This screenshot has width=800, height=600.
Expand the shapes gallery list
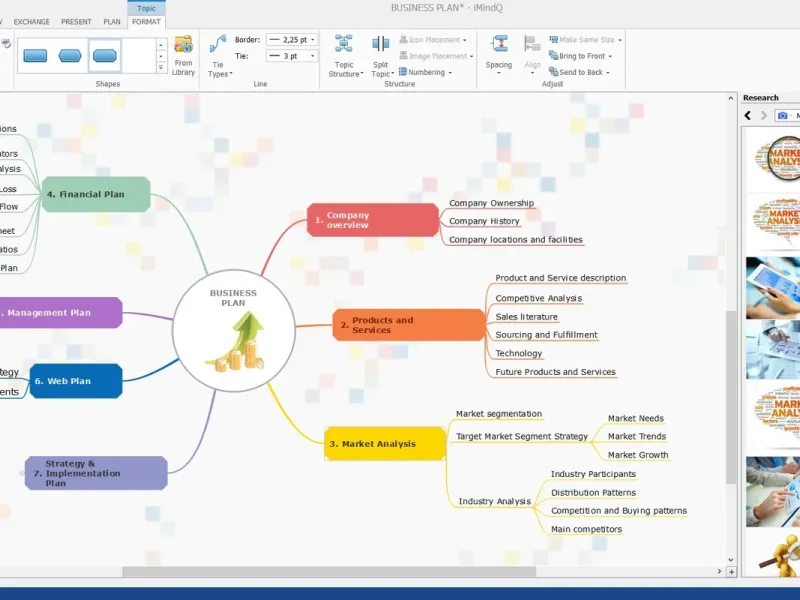pos(161,67)
